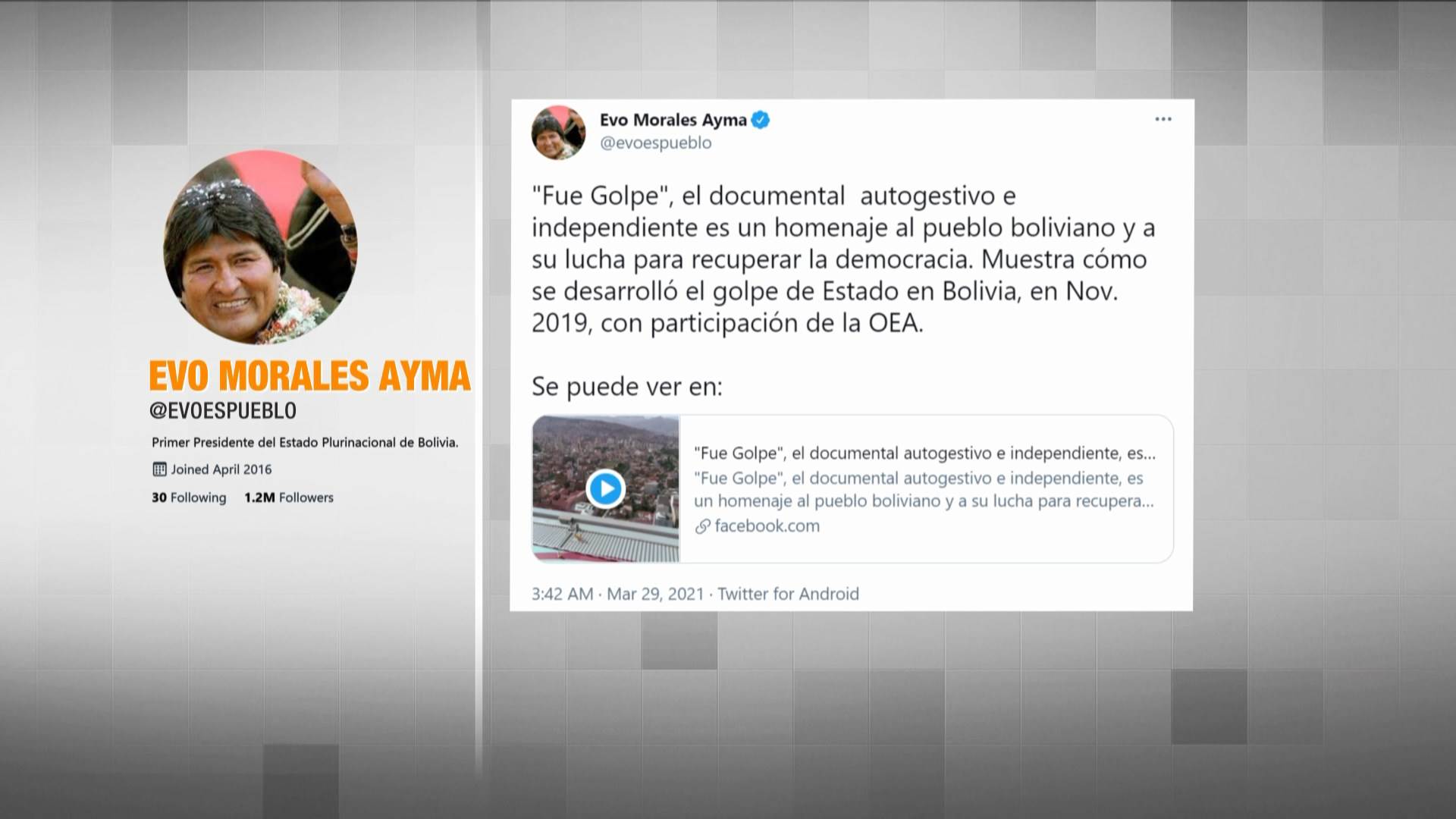The width and height of the screenshot is (1456, 819).
Task: Click the calendar icon next to Joined April 2016
Action: click(159, 469)
